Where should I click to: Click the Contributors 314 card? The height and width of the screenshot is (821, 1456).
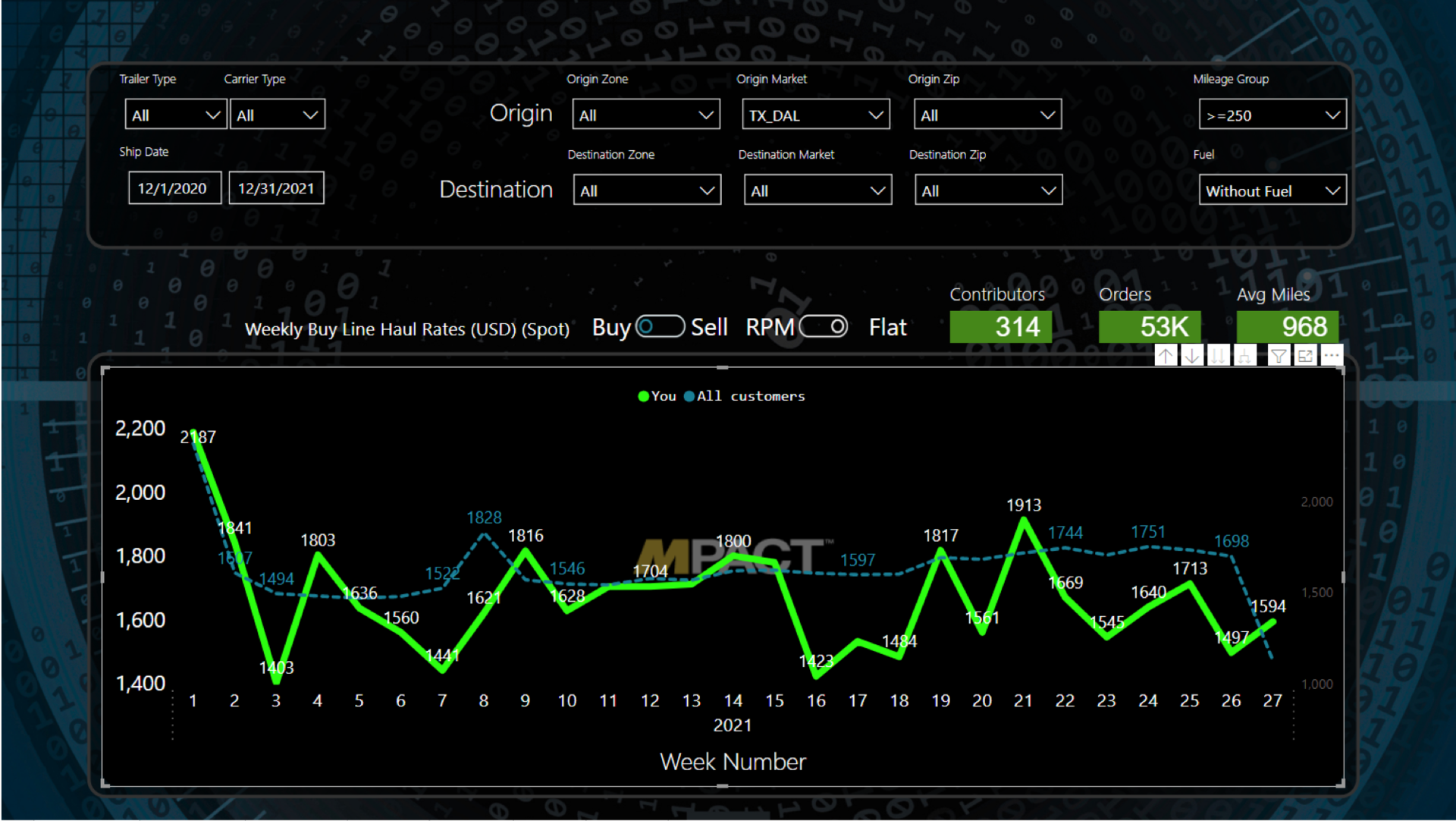[1000, 327]
